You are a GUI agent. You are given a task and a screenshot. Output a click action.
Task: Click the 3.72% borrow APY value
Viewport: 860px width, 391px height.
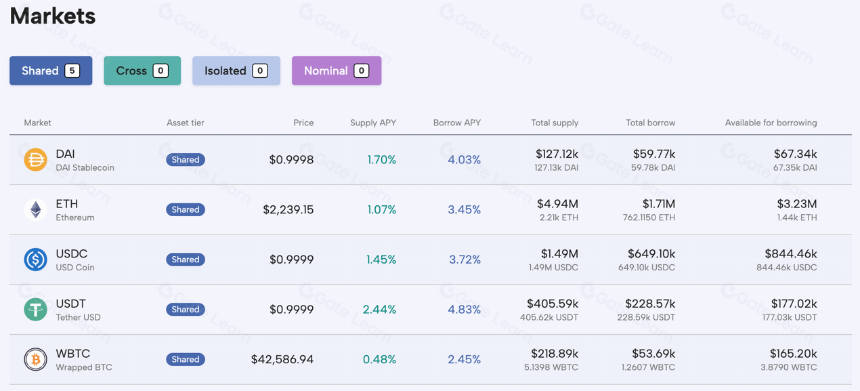click(x=465, y=259)
